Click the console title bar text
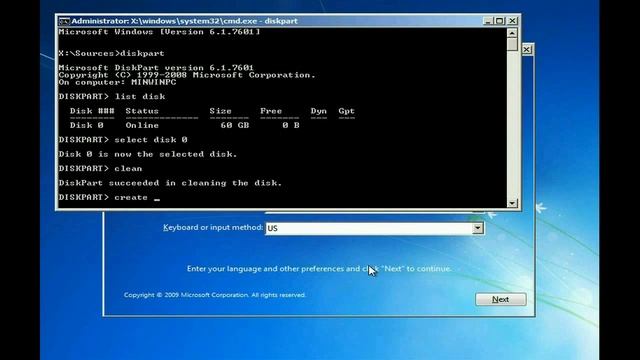Screen dimensions: 640x360 pos(184,21)
